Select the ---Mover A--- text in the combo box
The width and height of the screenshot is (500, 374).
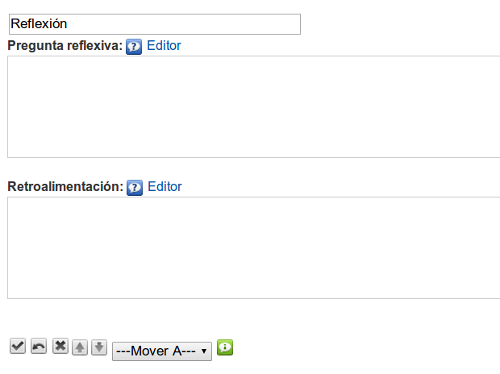[x=156, y=351]
